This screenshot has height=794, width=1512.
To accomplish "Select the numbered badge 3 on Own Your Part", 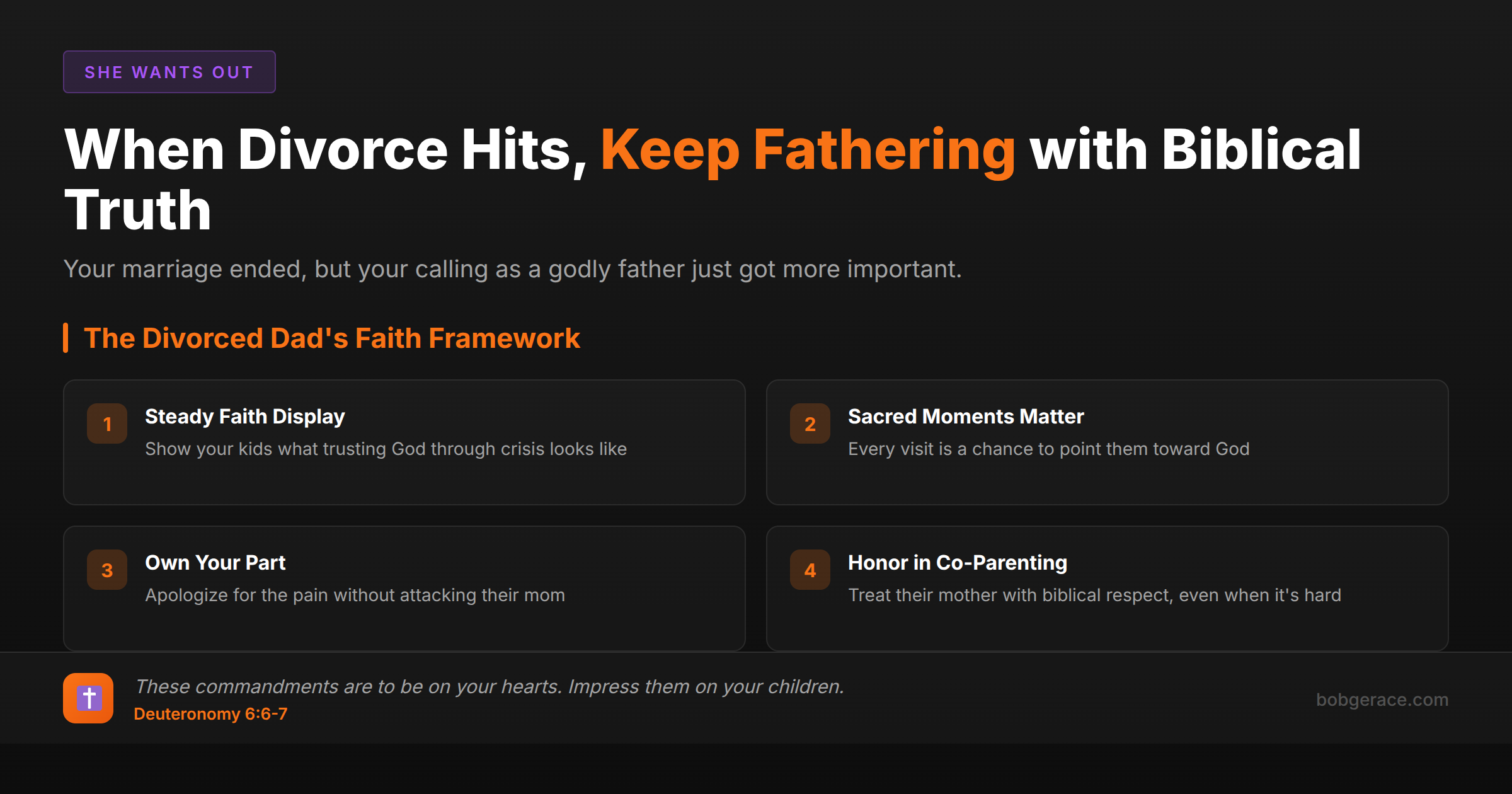I will 106,569.
